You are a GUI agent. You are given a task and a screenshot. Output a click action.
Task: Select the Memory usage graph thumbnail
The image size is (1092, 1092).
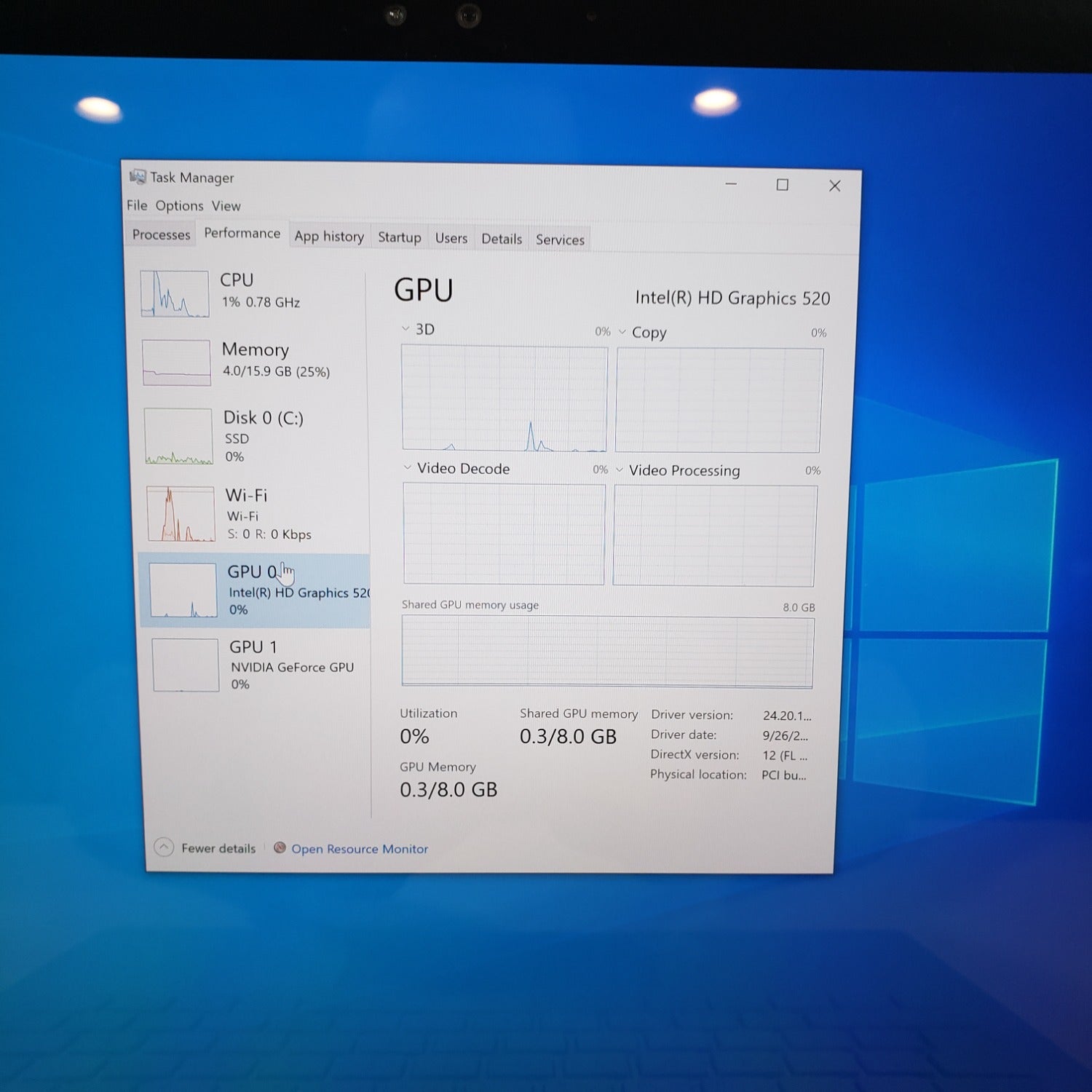pyautogui.click(x=177, y=363)
